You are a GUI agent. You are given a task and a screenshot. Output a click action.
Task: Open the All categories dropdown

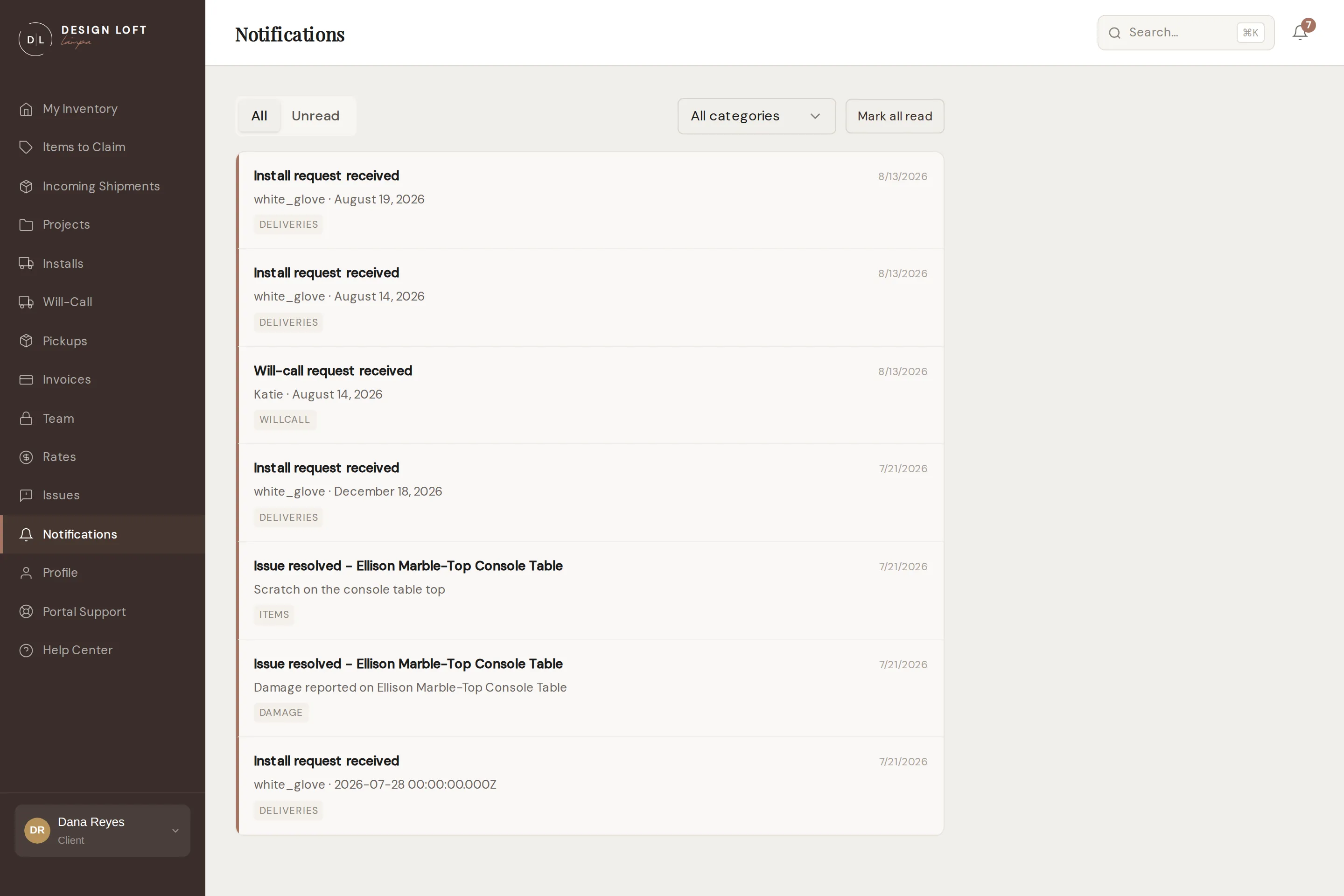tap(756, 116)
